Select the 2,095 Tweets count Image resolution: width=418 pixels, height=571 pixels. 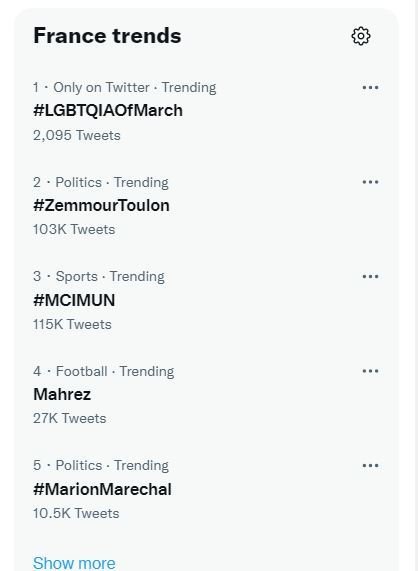(x=76, y=135)
